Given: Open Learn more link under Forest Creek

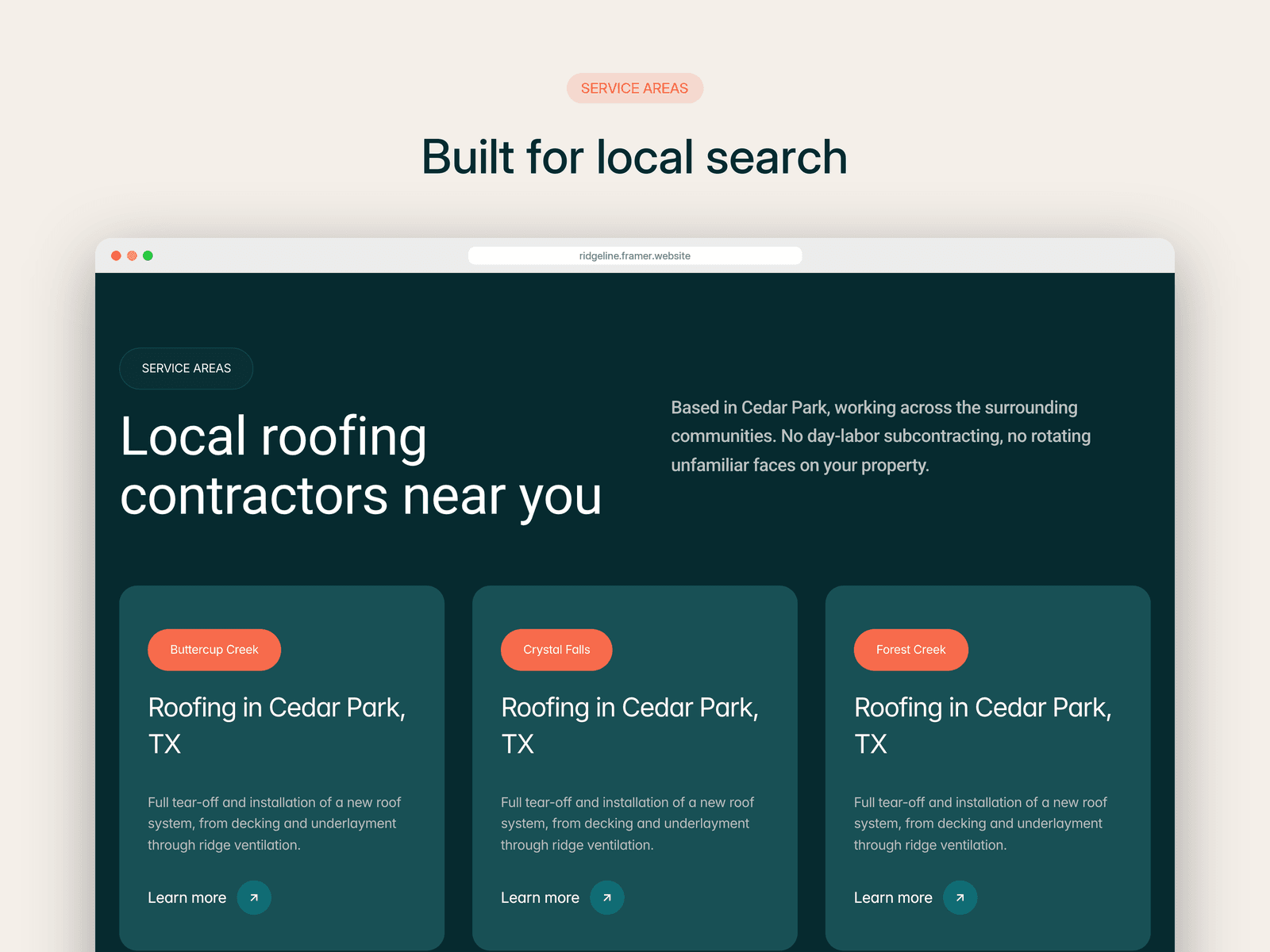Looking at the screenshot, I should point(893,897).
